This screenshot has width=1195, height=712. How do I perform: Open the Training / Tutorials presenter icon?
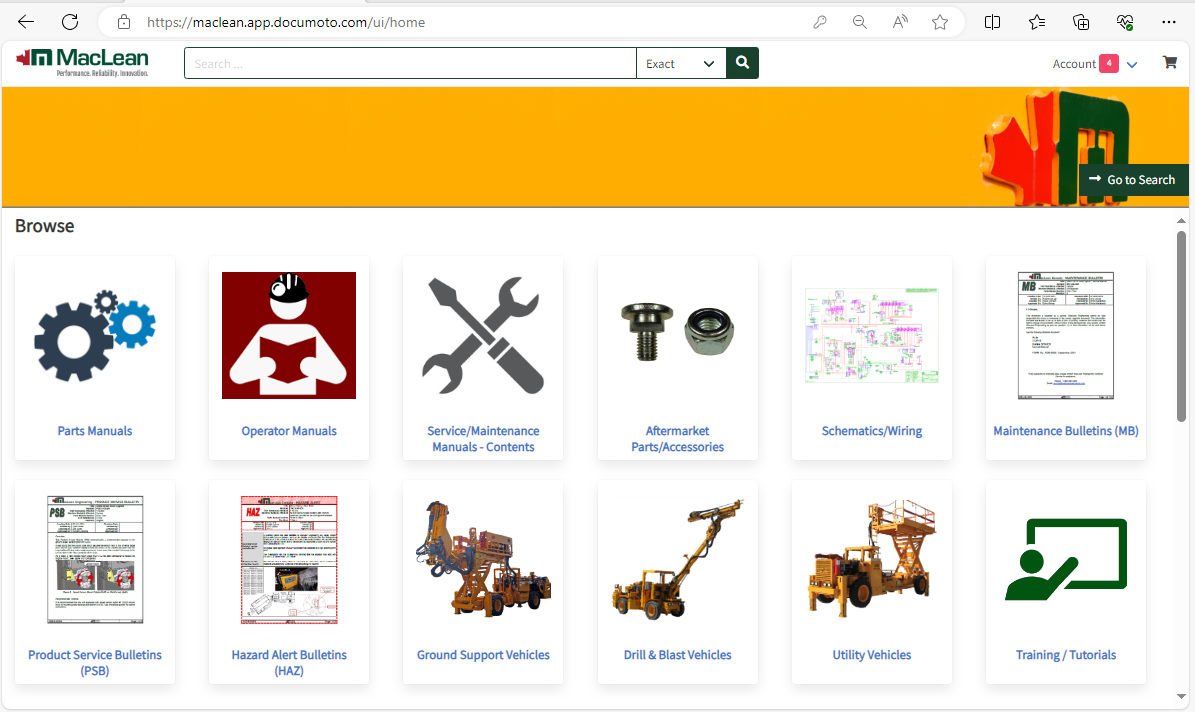[x=1065, y=560]
